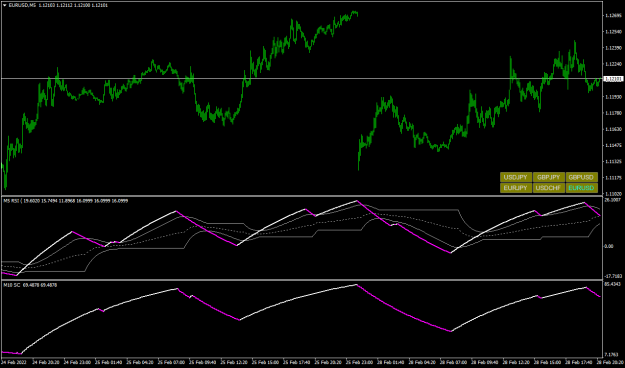Image resolution: width=625 pixels, height=368 pixels.
Task: Click time label 25 Feb 23:00
Action: (x=359, y=362)
